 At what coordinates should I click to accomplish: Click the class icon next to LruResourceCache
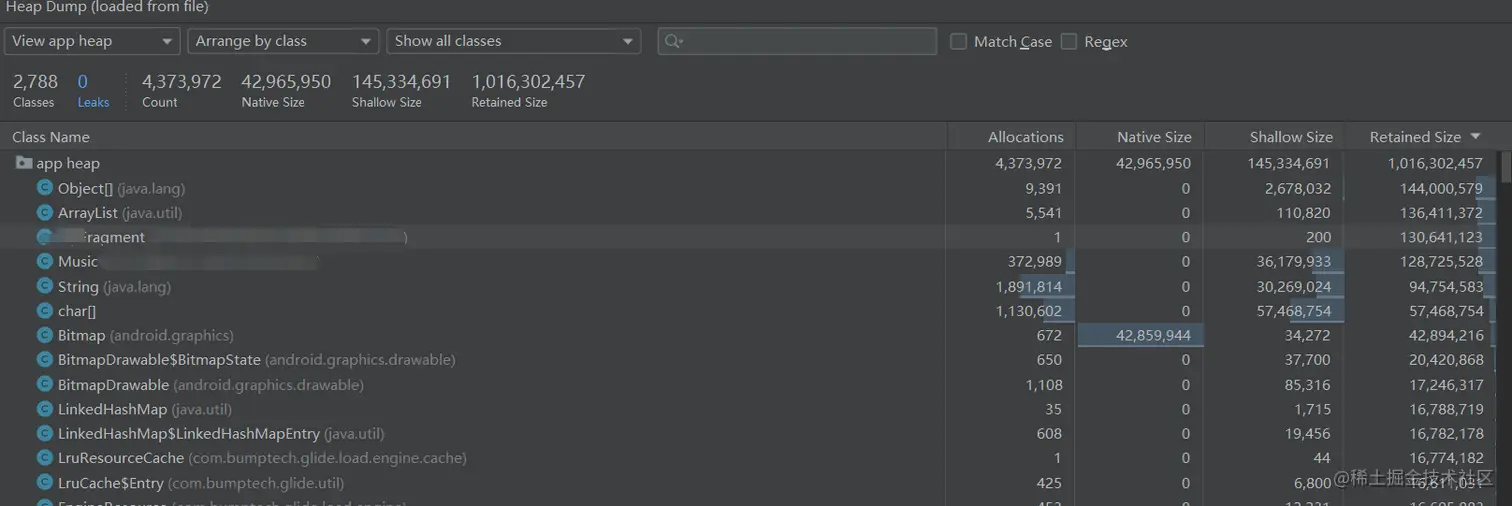pos(44,458)
